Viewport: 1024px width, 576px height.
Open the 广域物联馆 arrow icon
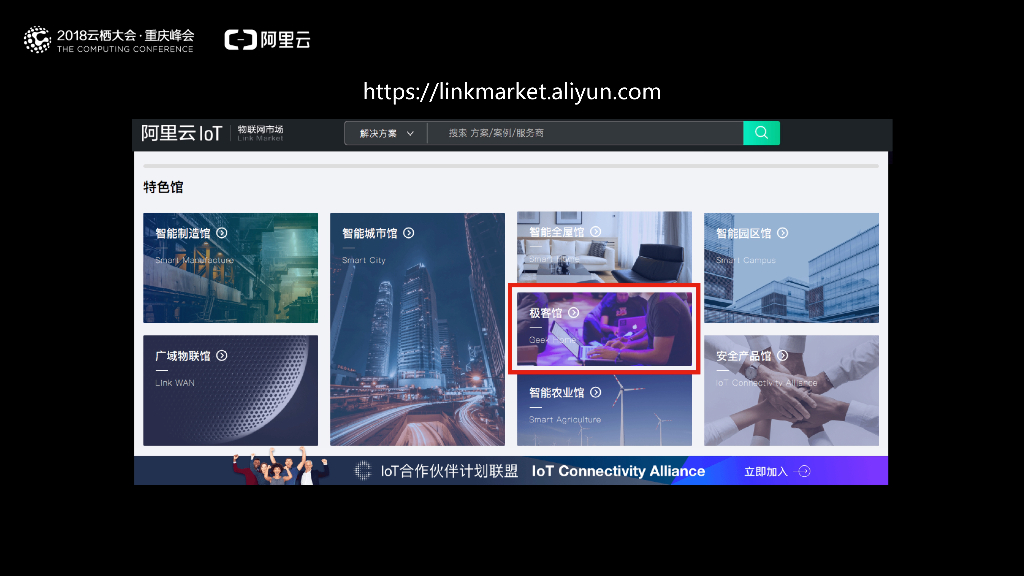point(222,356)
